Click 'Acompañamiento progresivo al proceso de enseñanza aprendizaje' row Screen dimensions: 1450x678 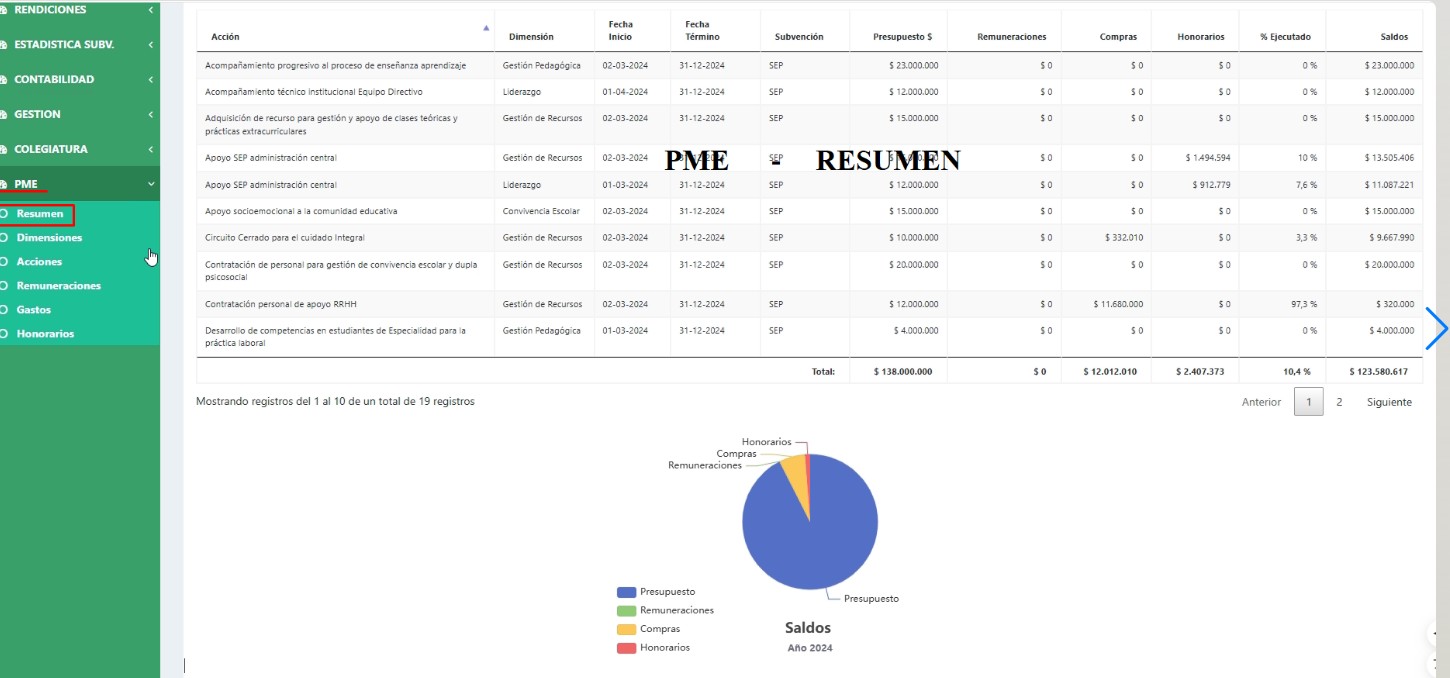coord(809,65)
